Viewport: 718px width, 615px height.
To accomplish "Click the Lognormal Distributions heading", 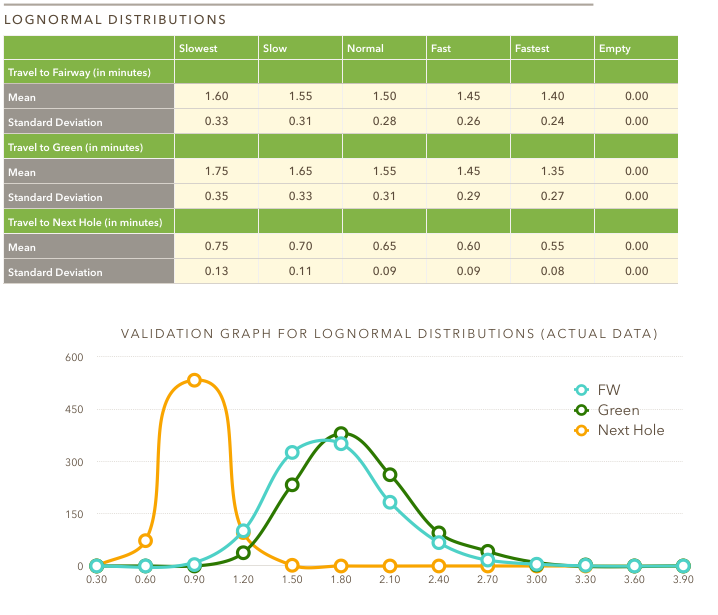I will pyautogui.click(x=116, y=19).
